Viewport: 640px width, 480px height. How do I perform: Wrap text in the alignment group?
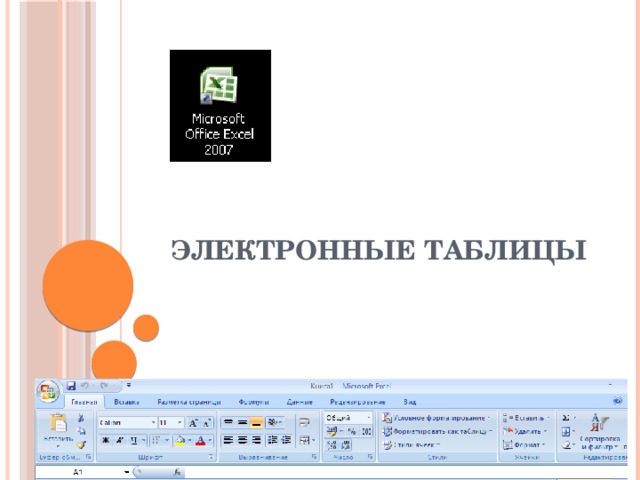click(304, 422)
